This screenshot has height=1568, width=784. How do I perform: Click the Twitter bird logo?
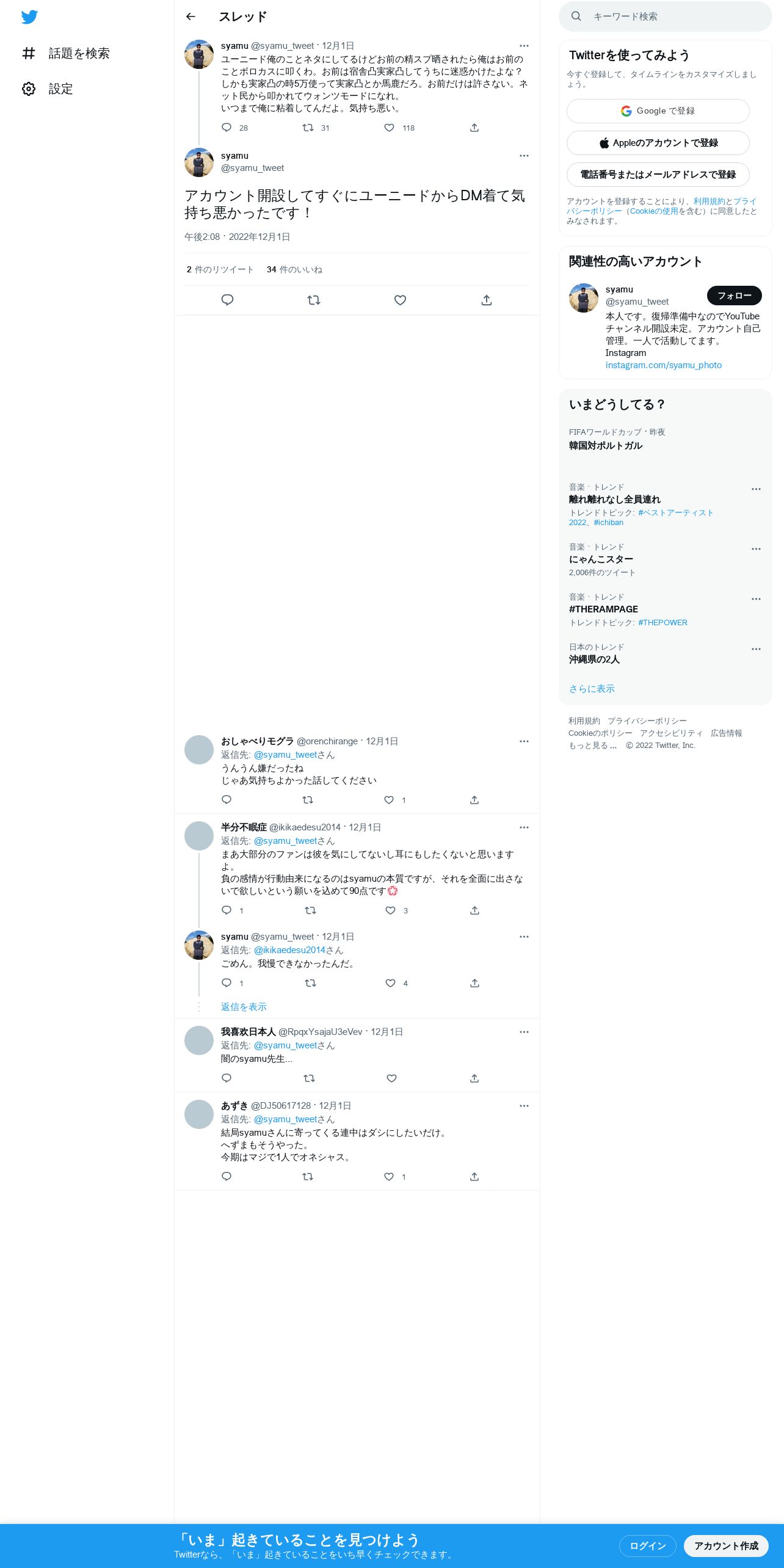[29, 16]
